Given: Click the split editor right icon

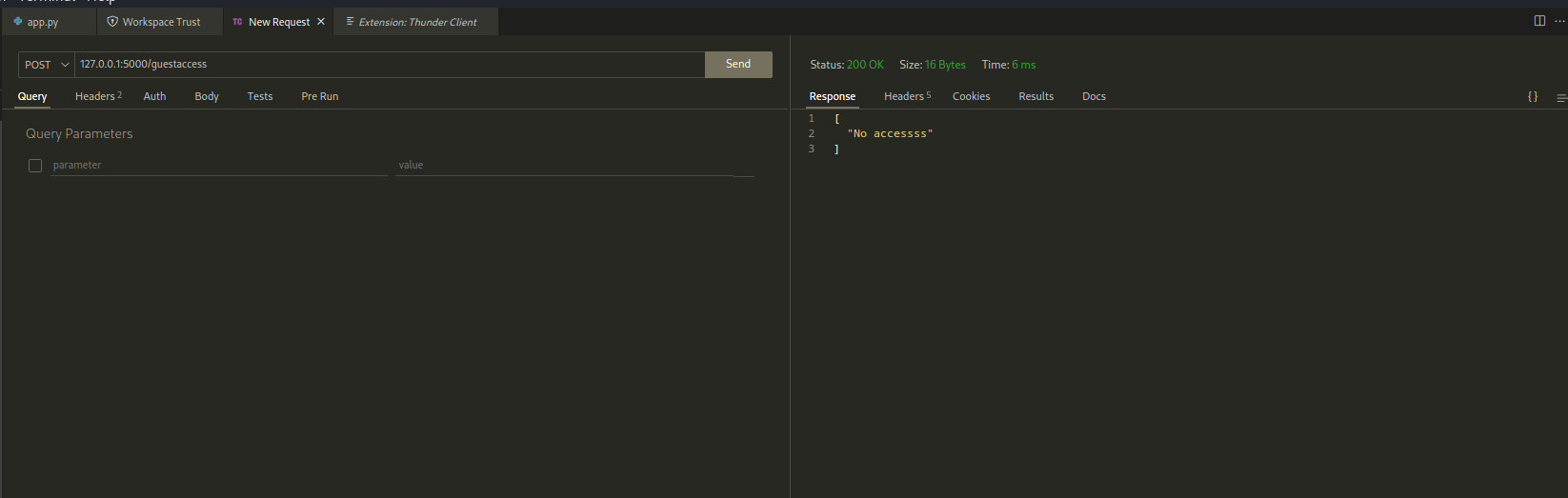Looking at the screenshot, I should point(1539,21).
